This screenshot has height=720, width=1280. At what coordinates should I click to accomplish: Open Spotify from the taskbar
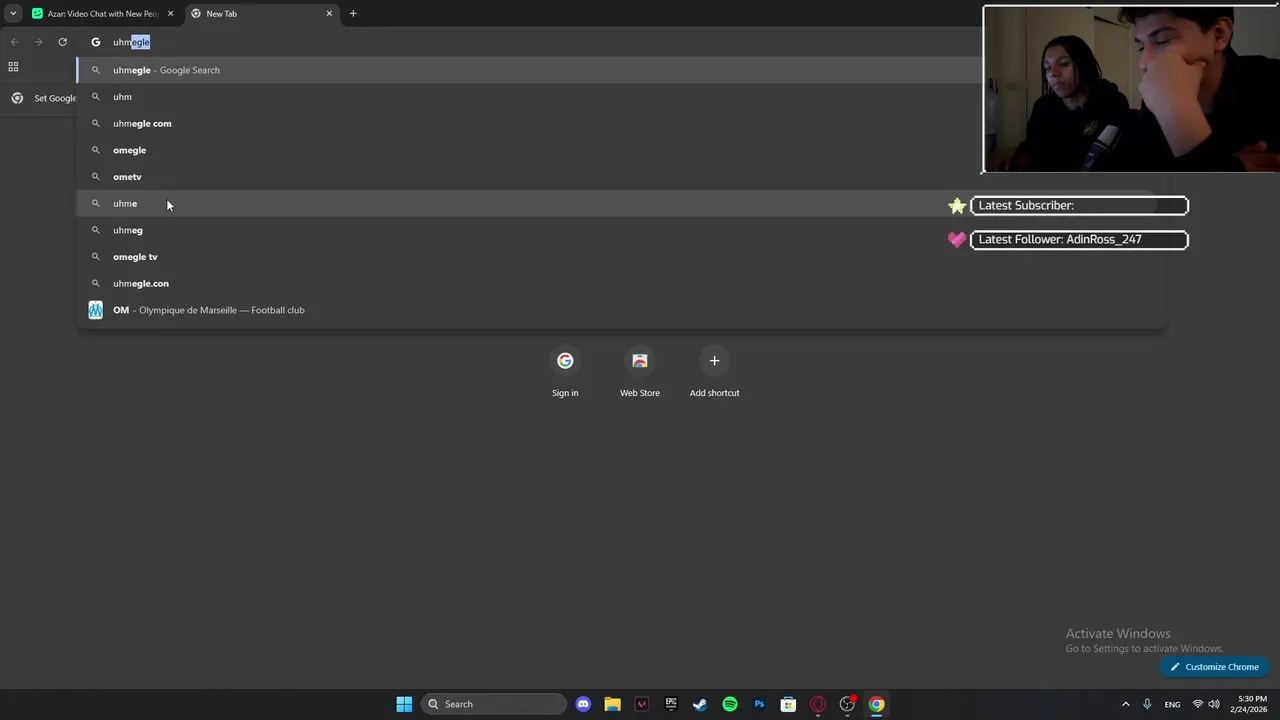[730, 704]
